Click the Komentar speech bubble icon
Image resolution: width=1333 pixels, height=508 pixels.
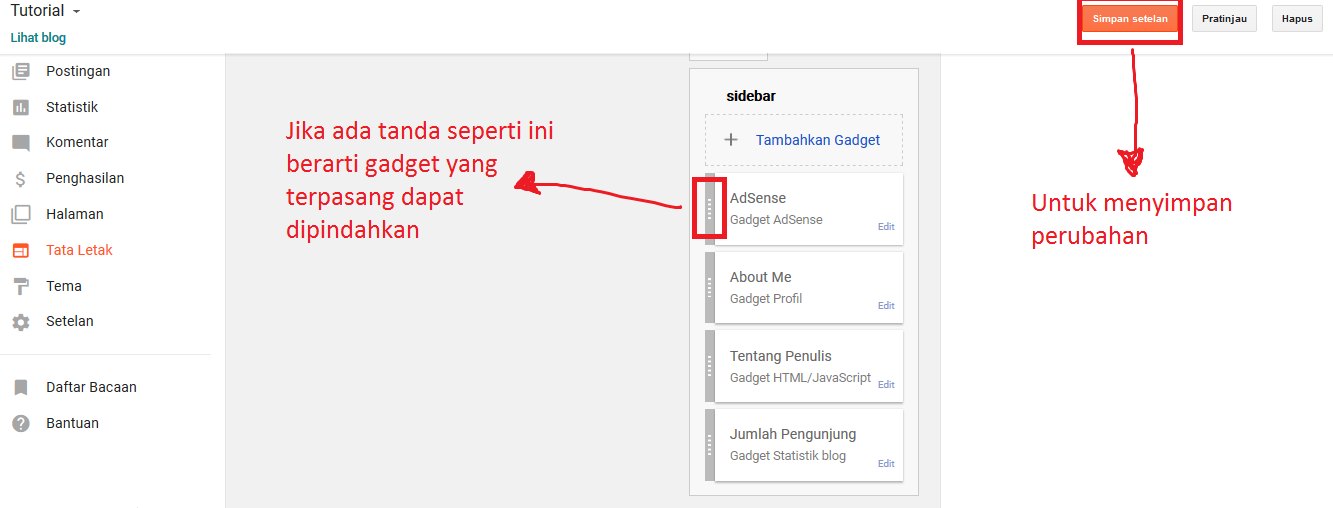(x=21, y=143)
